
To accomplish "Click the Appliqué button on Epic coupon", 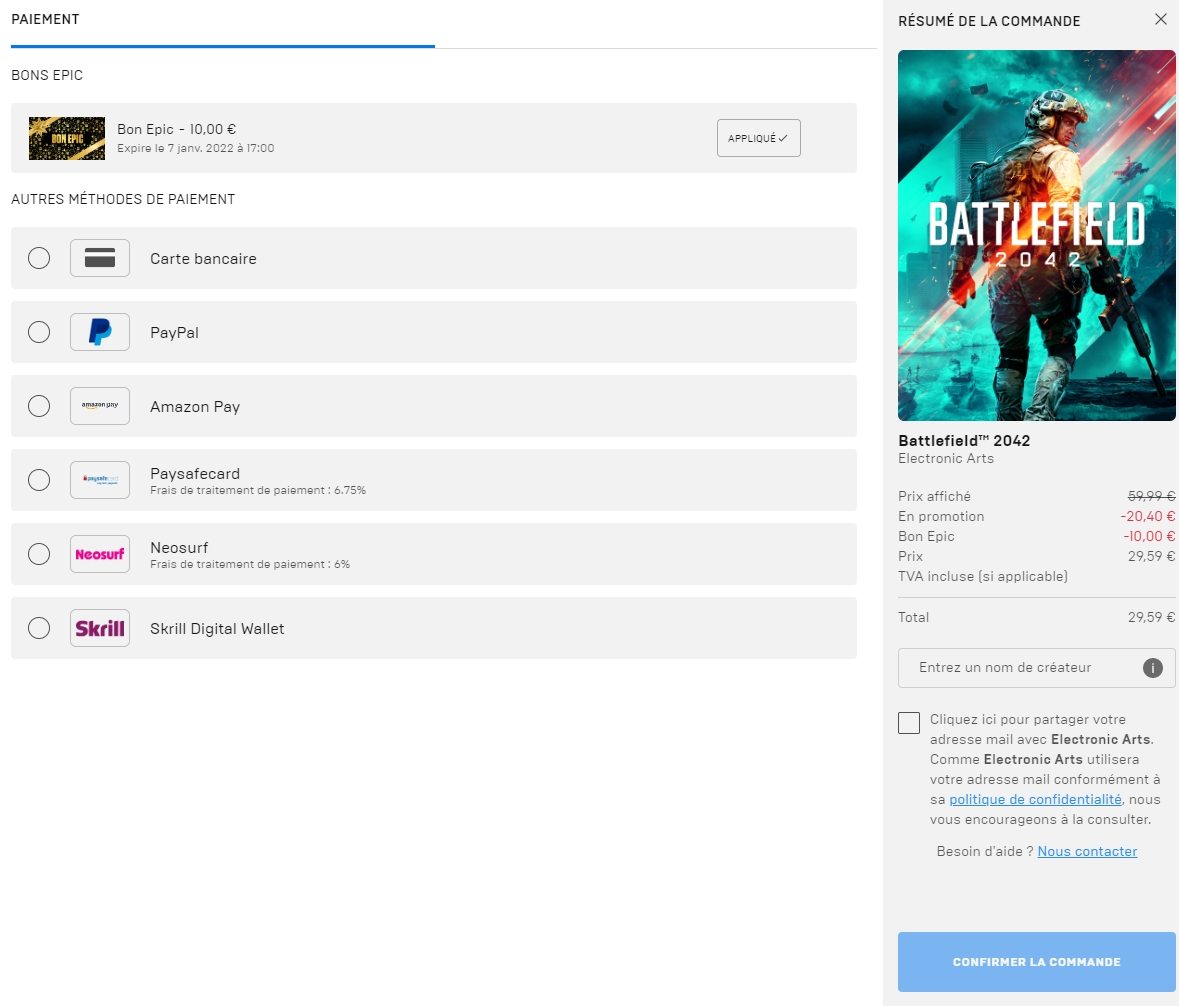I will point(759,138).
